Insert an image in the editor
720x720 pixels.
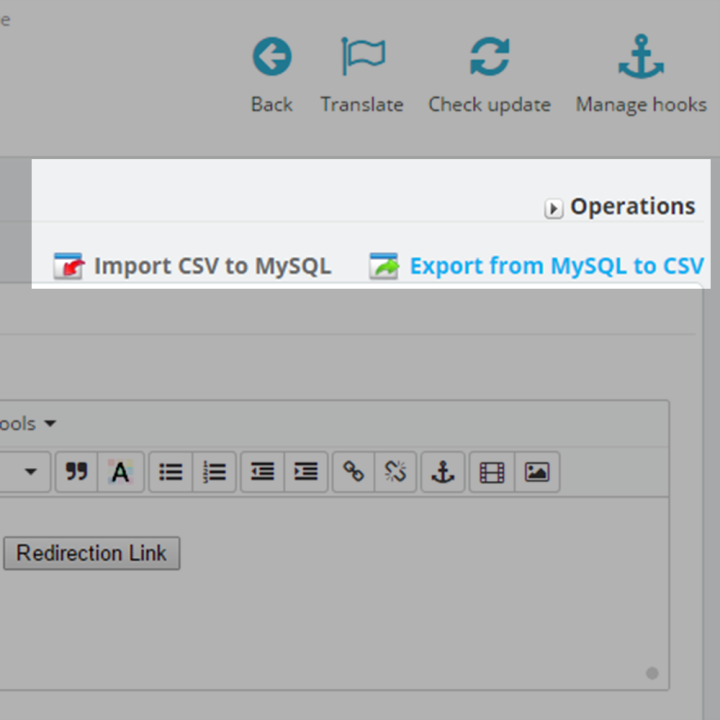point(537,472)
